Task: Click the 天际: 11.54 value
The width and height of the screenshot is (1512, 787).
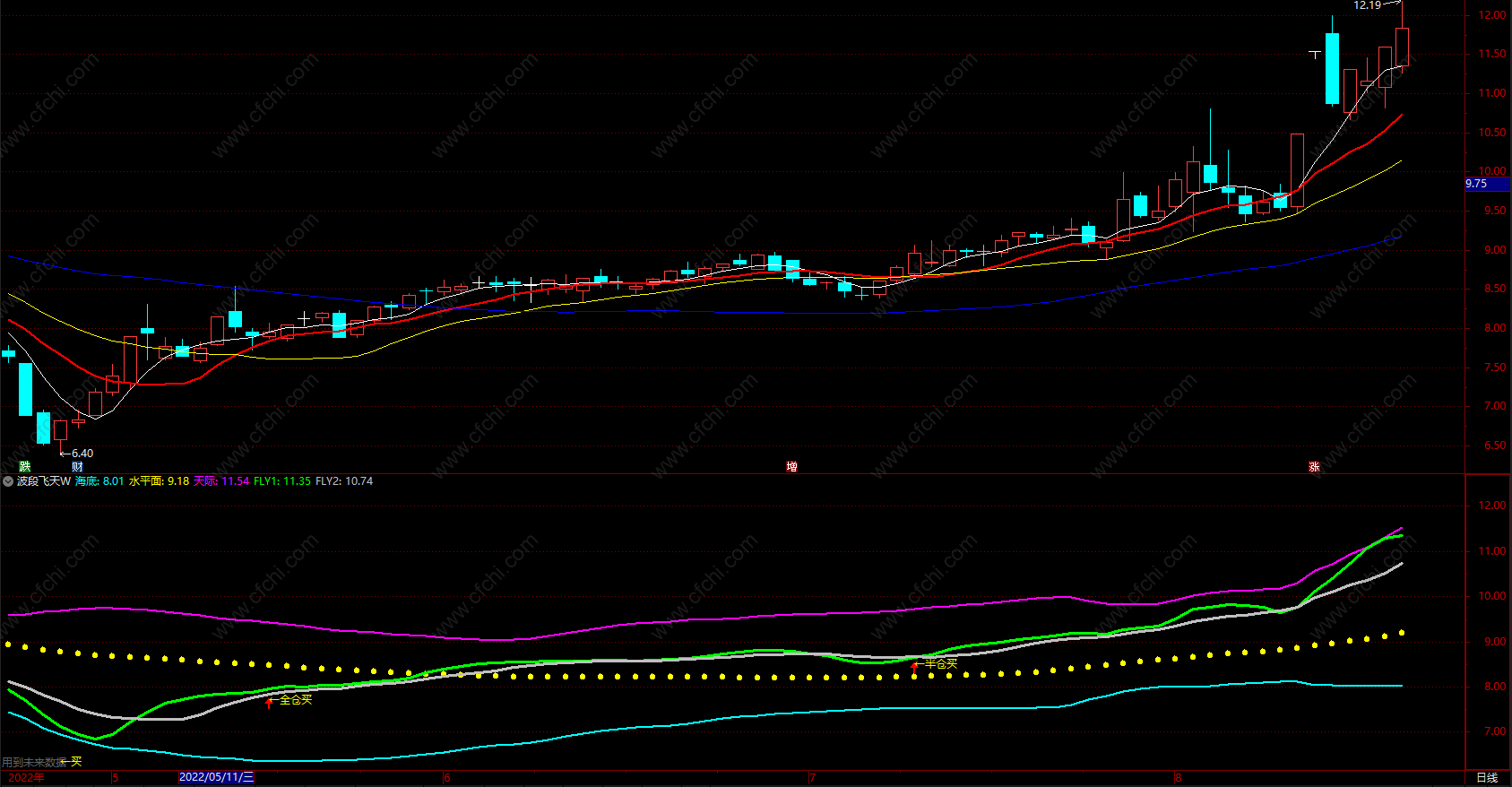Action: (221, 481)
